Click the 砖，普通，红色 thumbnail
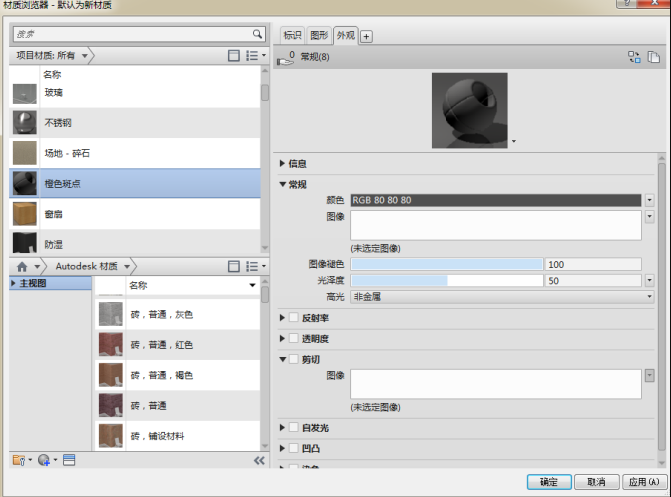The height and width of the screenshot is (497, 671). [111, 345]
